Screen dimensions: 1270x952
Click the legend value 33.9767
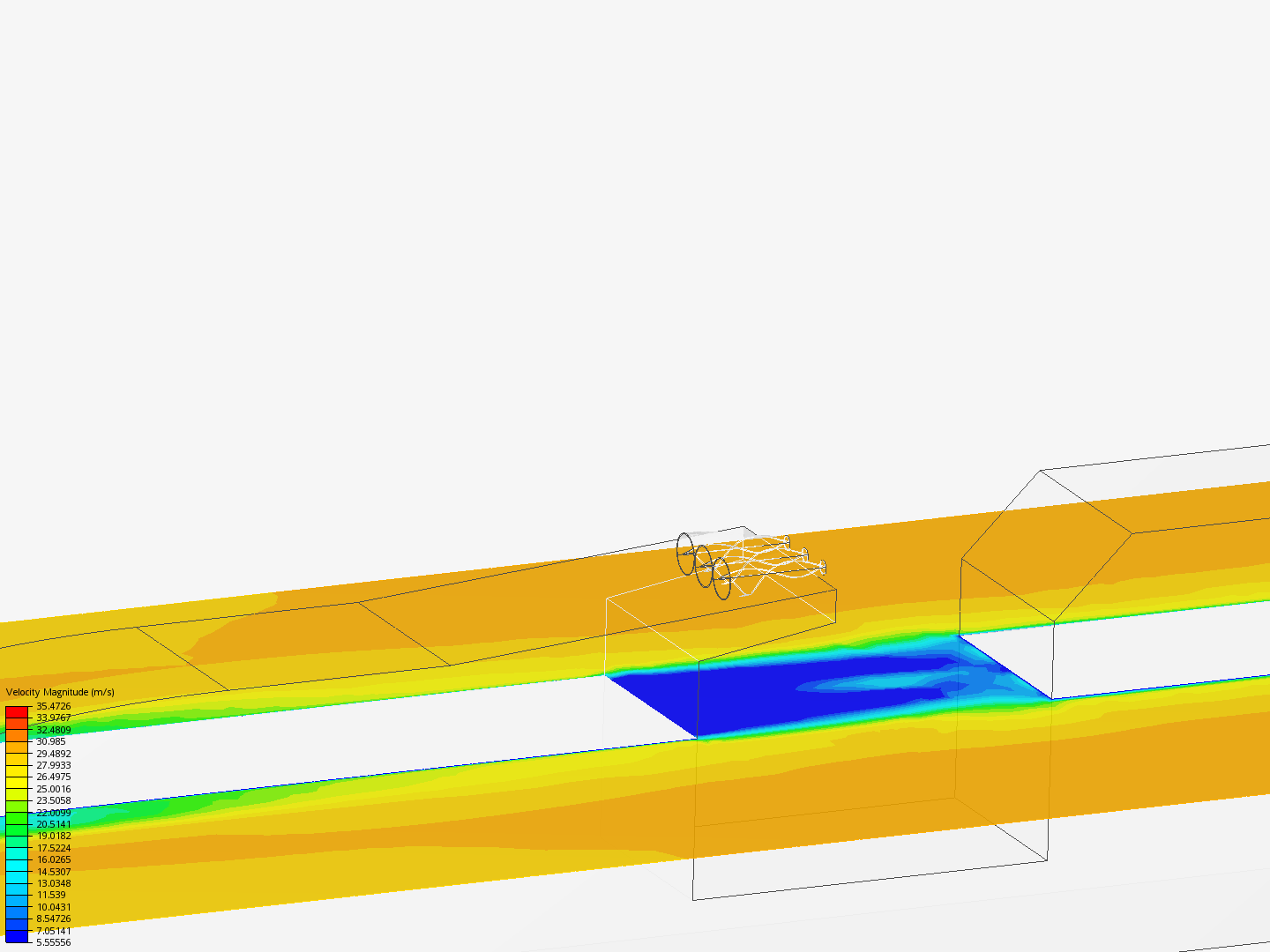point(54,718)
